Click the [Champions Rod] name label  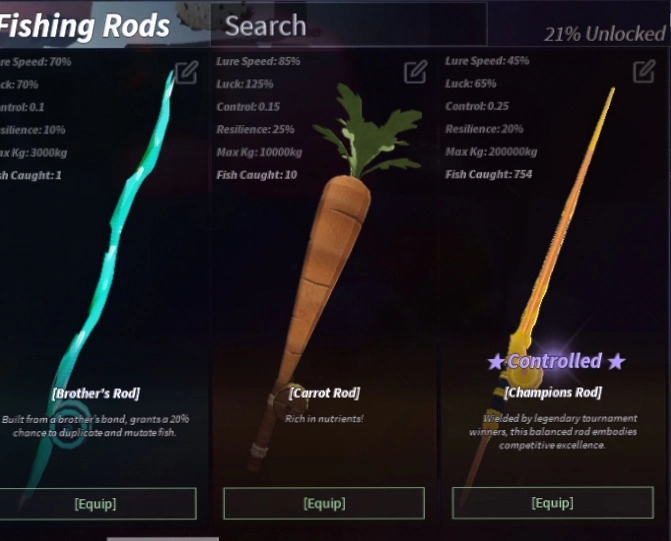(553, 392)
